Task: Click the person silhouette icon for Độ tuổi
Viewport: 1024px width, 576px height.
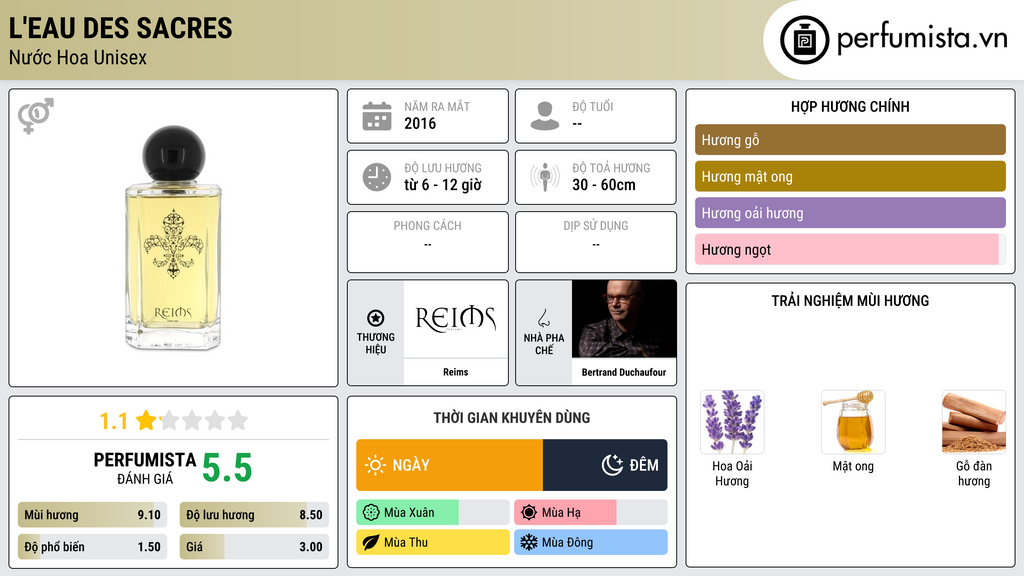Action: click(545, 116)
